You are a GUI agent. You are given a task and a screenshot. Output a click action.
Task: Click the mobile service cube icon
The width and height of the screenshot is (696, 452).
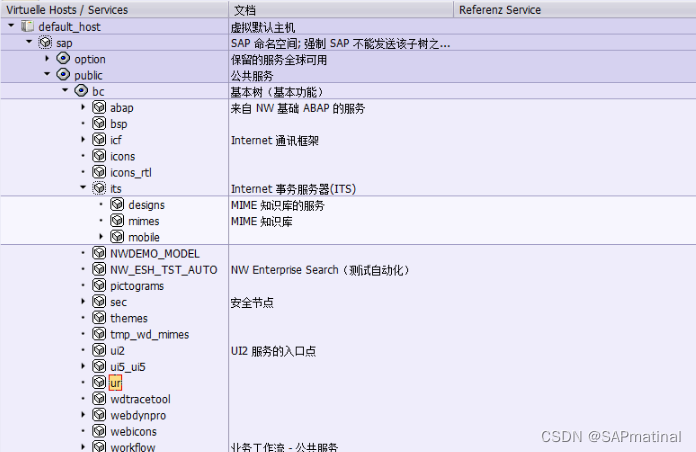pyautogui.click(x=117, y=236)
